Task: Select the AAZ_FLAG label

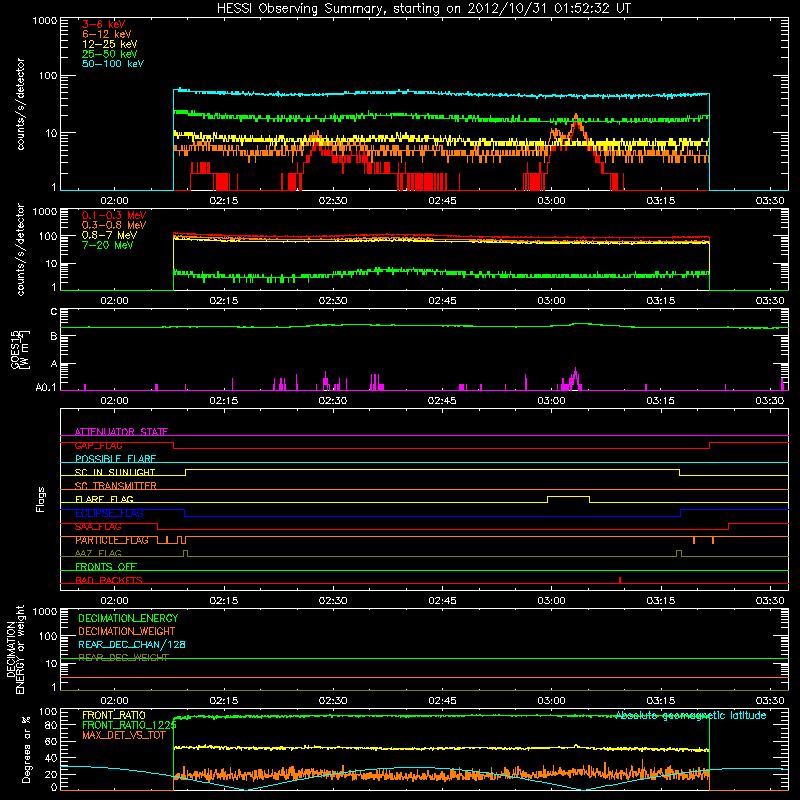Action: tap(98, 553)
